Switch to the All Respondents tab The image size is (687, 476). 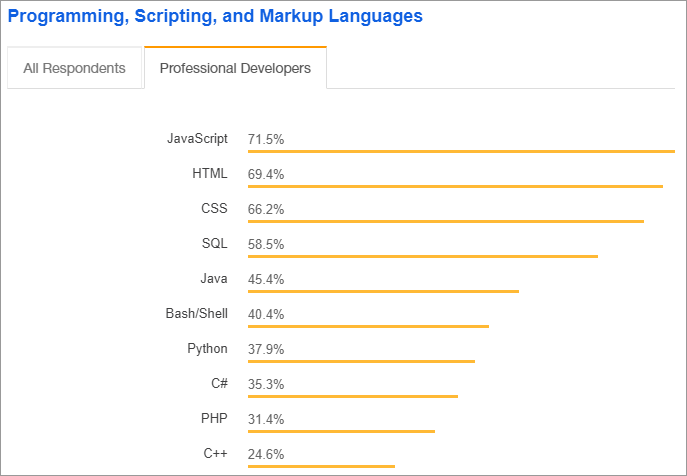click(x=75, y=69)
